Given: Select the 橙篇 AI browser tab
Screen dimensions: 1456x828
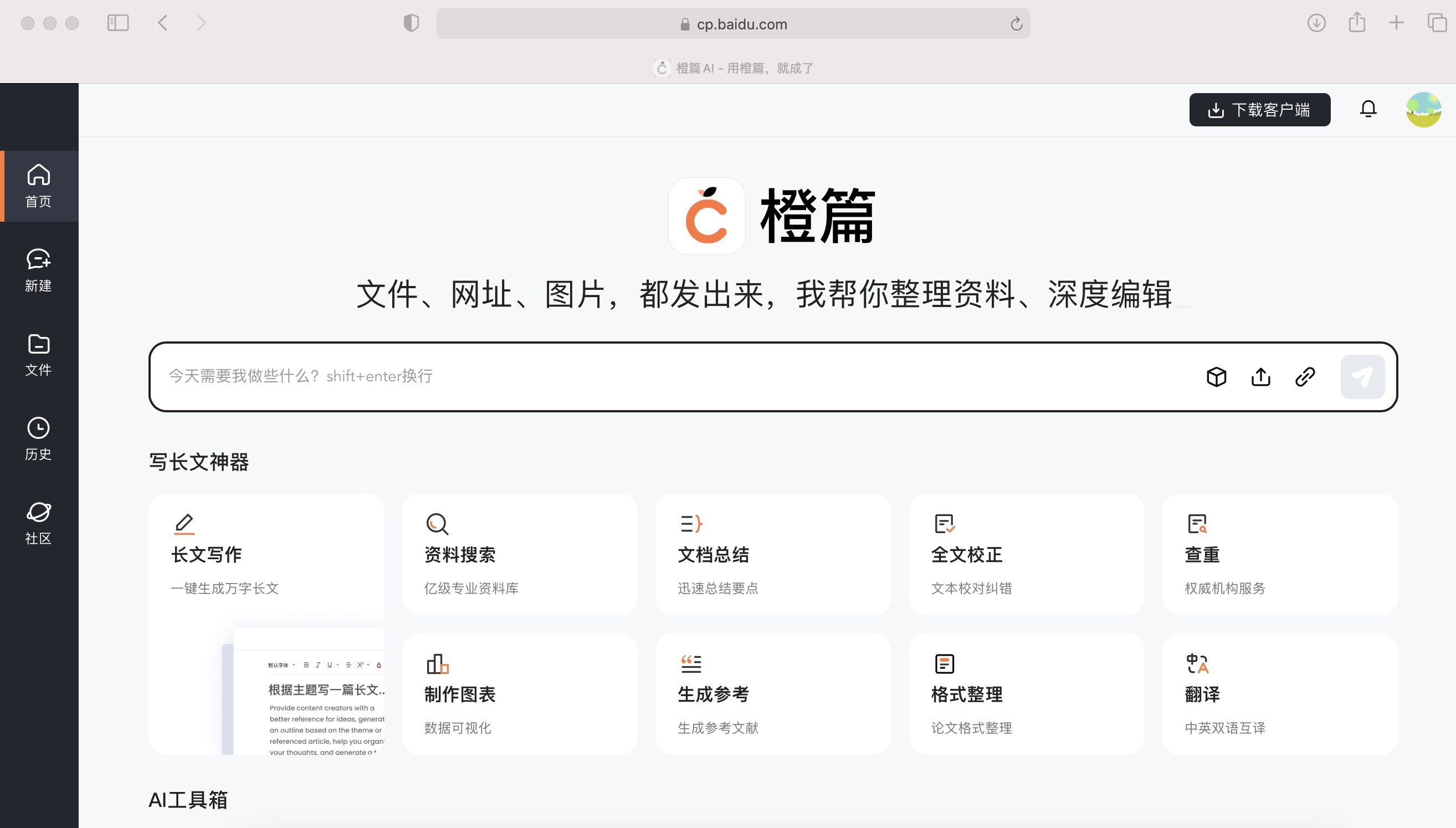Looking at the screenshot, I should tap(733, 68).
